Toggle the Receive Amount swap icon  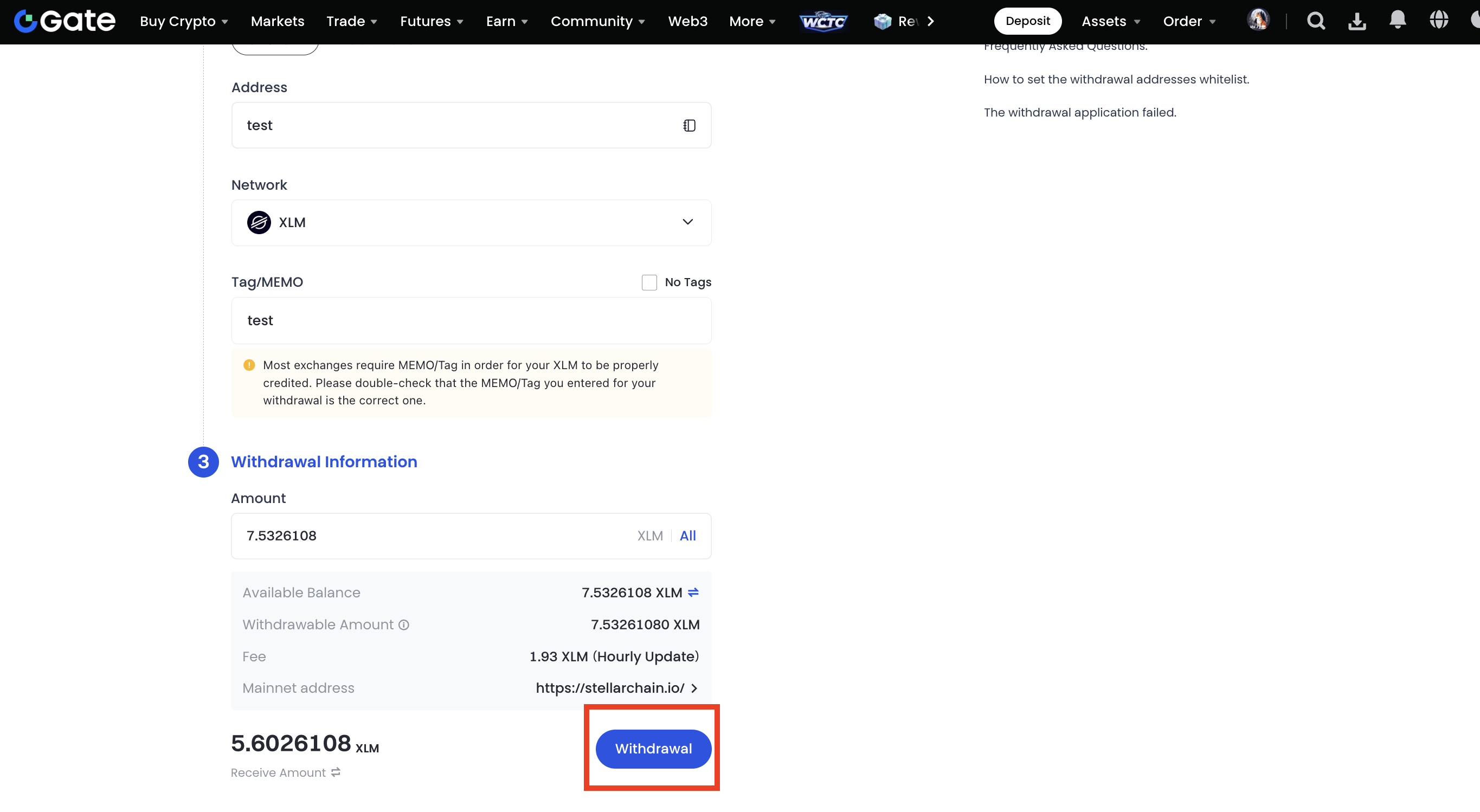[336, 772]
